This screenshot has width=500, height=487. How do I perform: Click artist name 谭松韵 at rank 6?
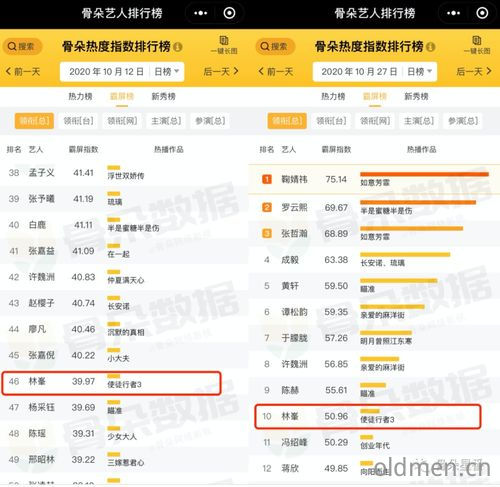[294, 312]
